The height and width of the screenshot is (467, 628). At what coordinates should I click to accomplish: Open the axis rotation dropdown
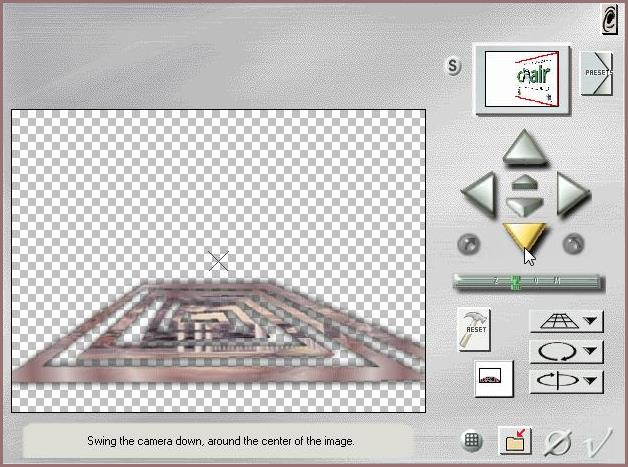pos(566,380)
